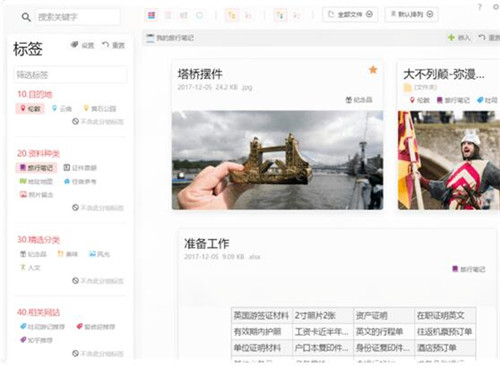
Task: Open the 大不列颠-弥漫... card title
Action: 444,74
